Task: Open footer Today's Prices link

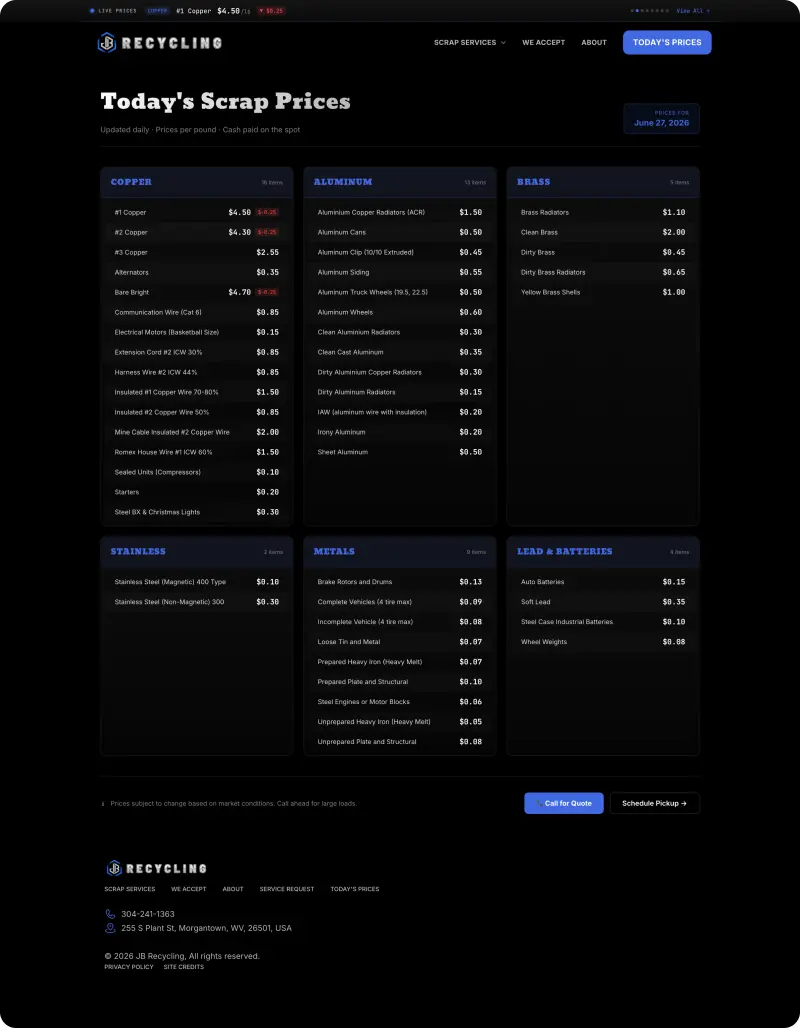Action: pos(355,889)
